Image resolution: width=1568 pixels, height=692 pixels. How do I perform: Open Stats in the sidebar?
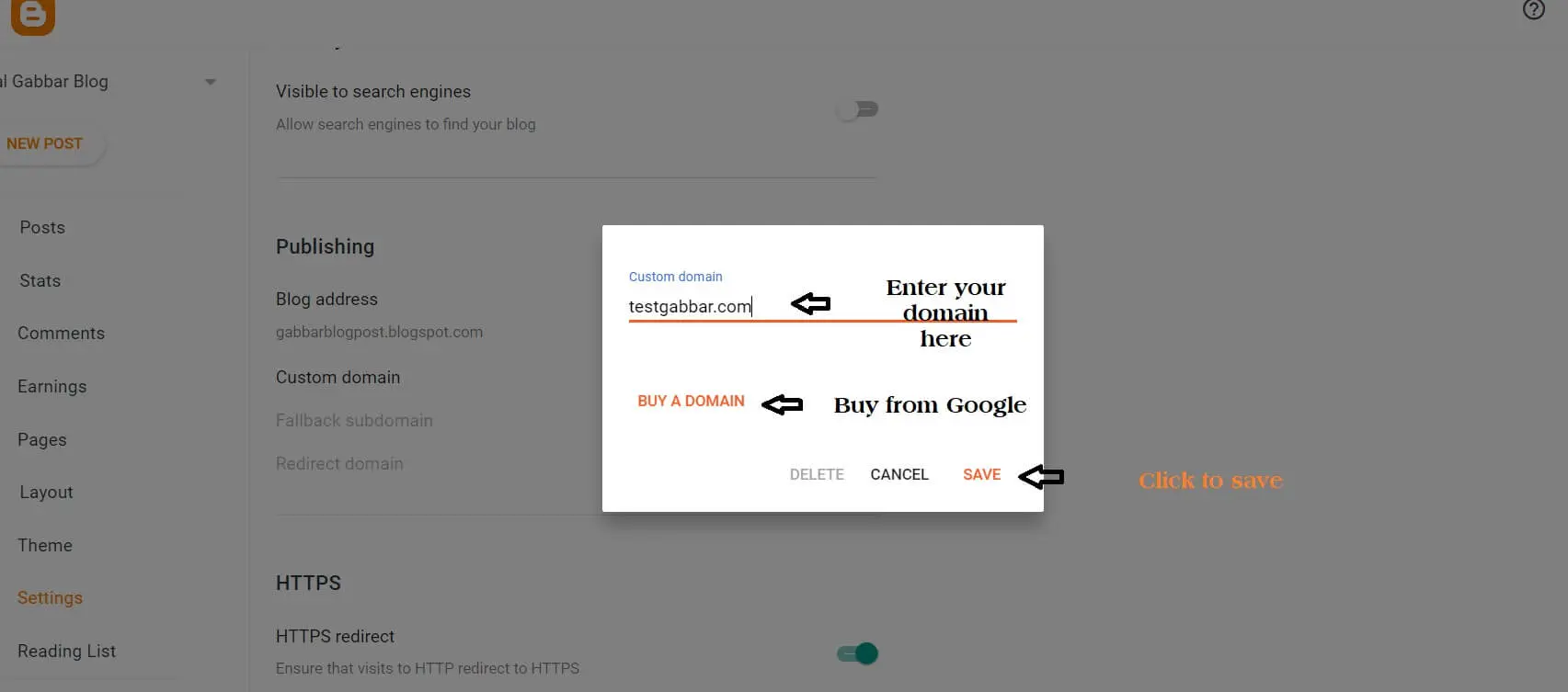coord(40,280)
